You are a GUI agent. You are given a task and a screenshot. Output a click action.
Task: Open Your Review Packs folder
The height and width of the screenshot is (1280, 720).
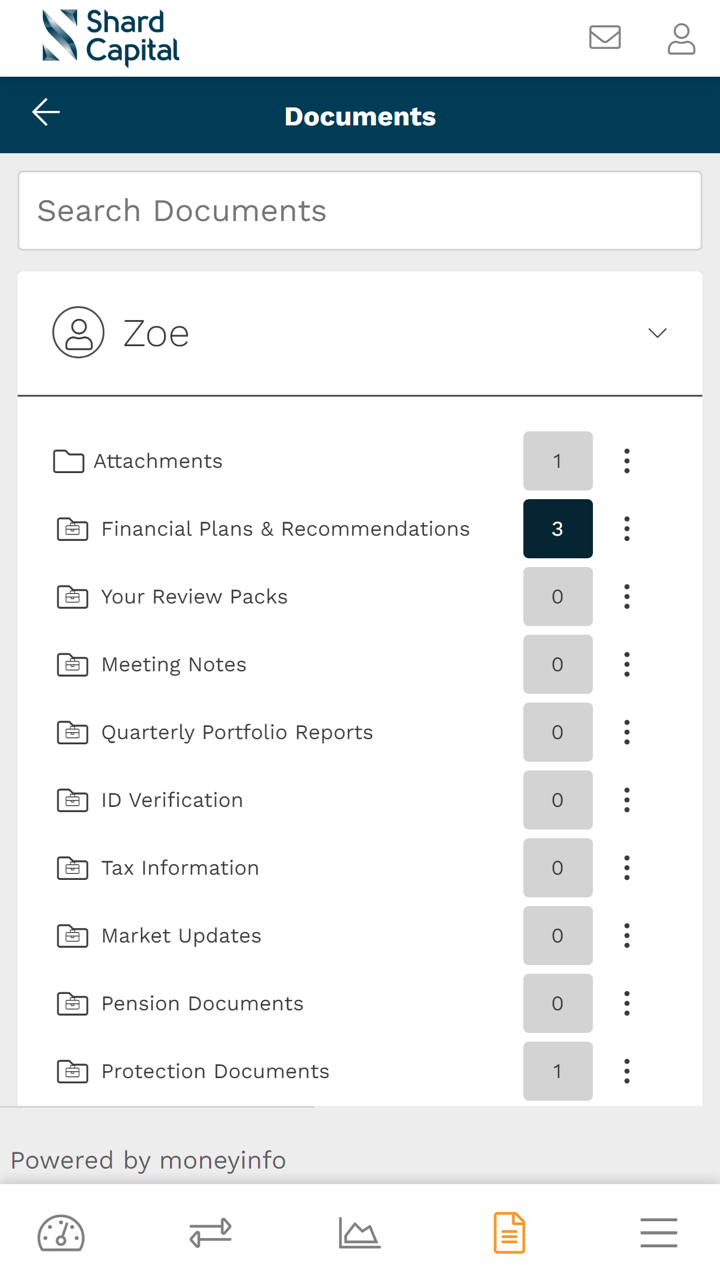pyautogui.click(x=194, y=597)
